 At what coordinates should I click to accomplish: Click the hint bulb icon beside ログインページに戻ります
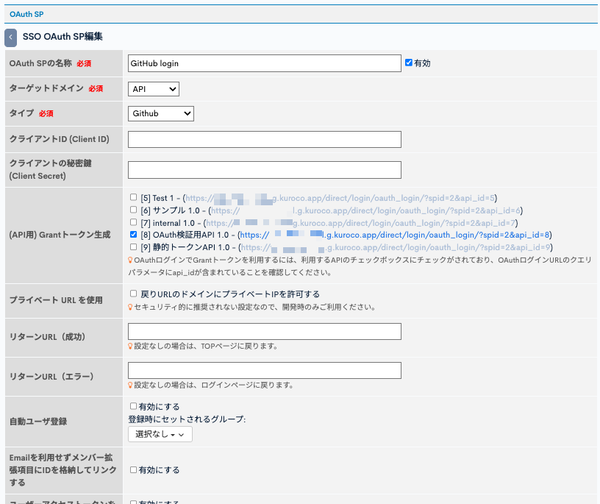[x=130, y=385]
